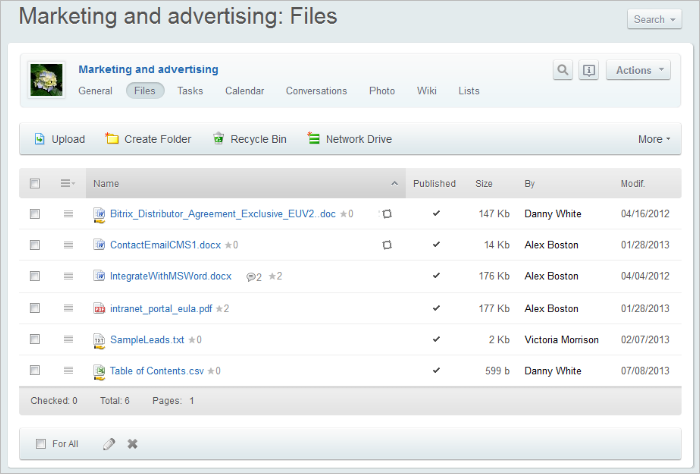Click the pencil edit icon at bottom
Viewport: 700px width, 474px height.
pos(109,443)
